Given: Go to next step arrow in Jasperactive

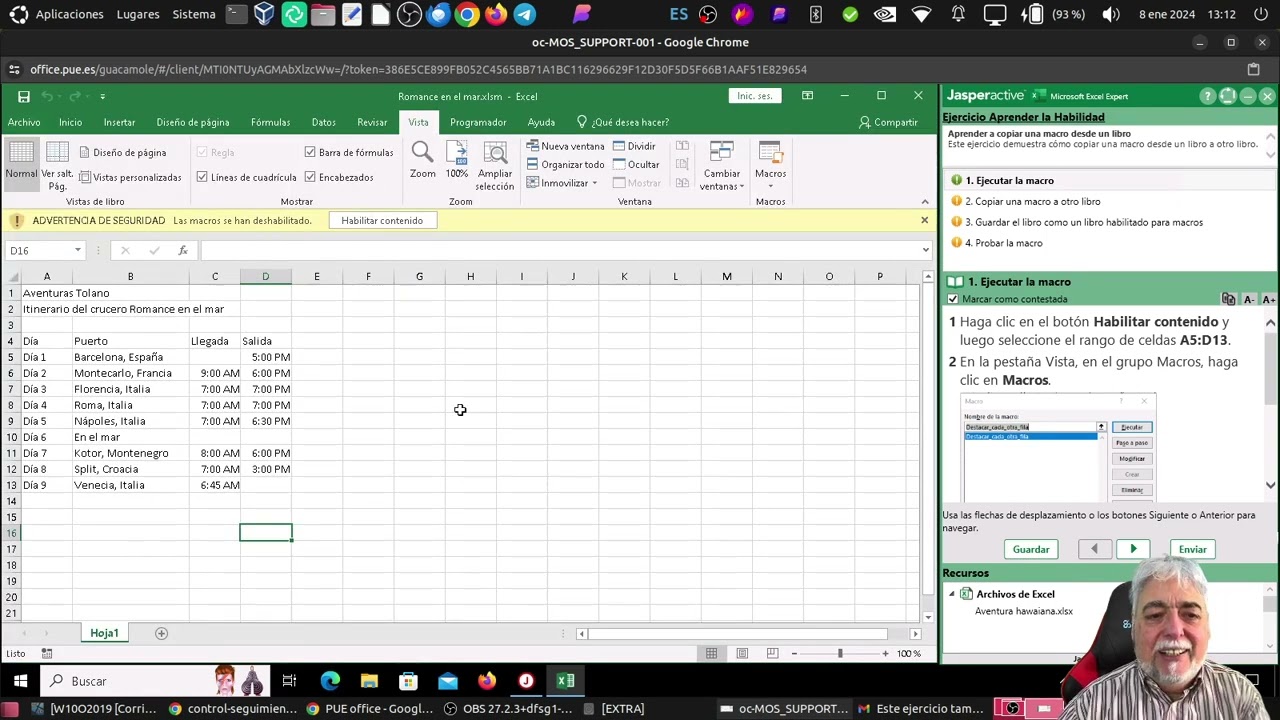Looking at the screenshot, I should click(1133, 549).
